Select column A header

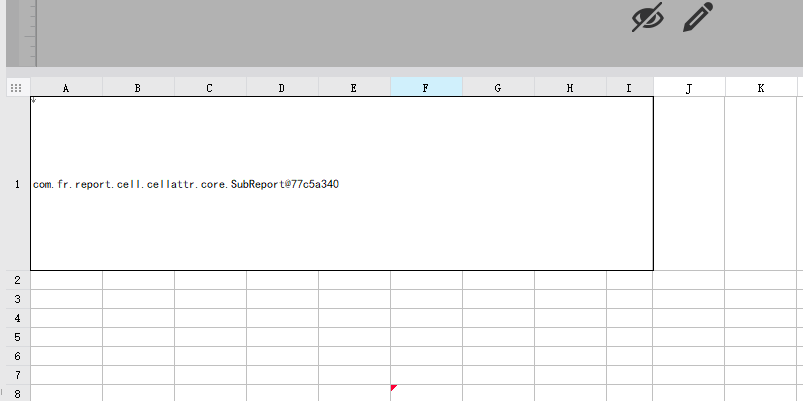(66, 88)
